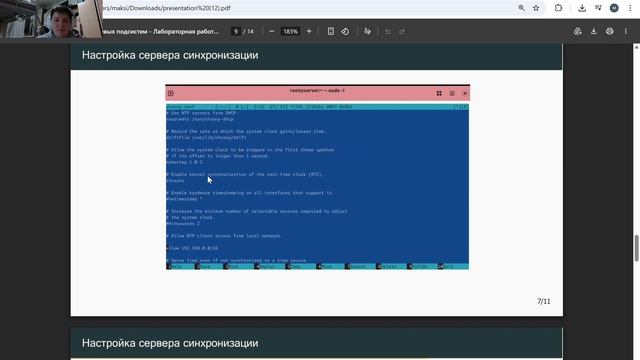Click the next slide's 'Настройка сервера синхронизации' heading
The image size is (640, 360).
pyautogui.click(x=170, y=343)
